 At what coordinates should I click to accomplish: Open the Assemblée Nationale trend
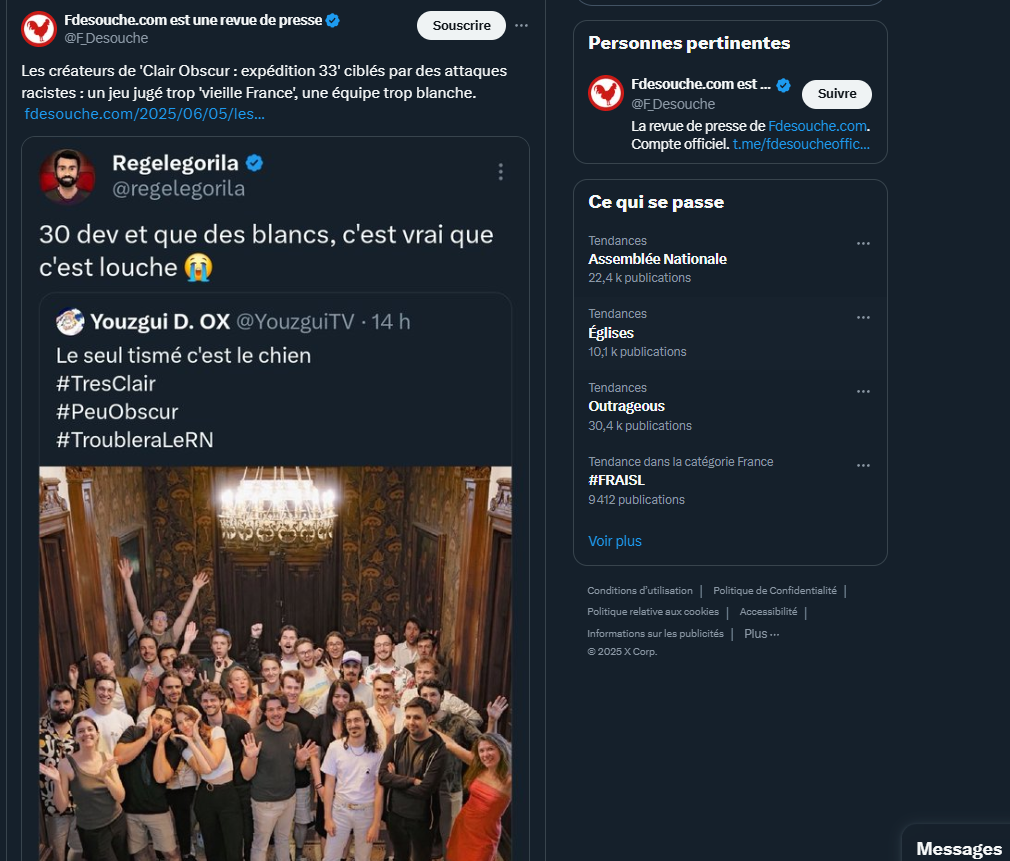click(657, 259)
